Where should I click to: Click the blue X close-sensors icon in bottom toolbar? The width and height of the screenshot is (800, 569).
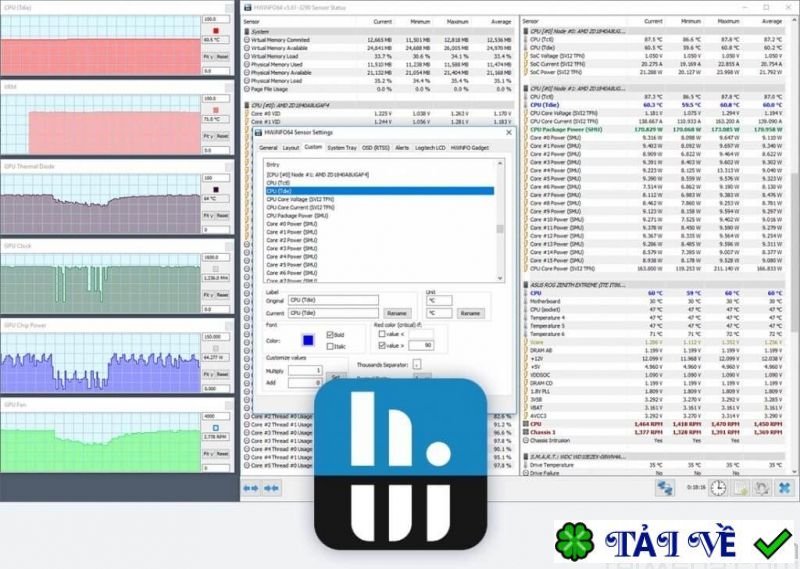pyautogui.click(x=785, y=488)
